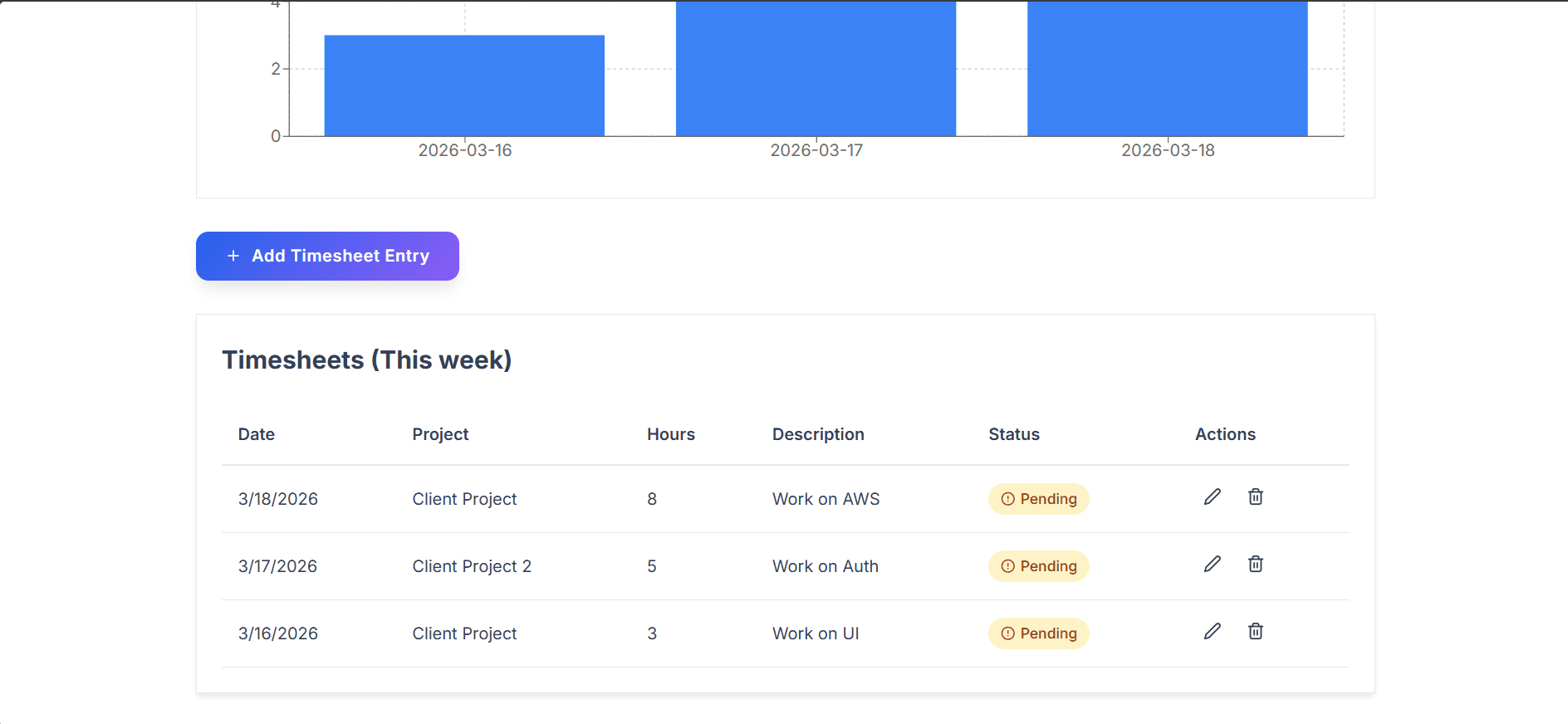Delete the 3/17/2026 Work on Auth entry
Screen dimensions: 1568x724
tap(1256, 564)
